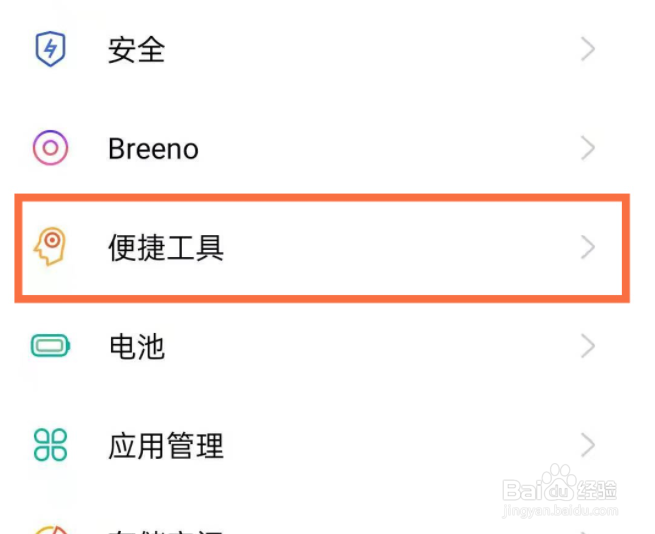Click the 经验 watermark text
Screen dimensions: 655x534
click(598, 489)
